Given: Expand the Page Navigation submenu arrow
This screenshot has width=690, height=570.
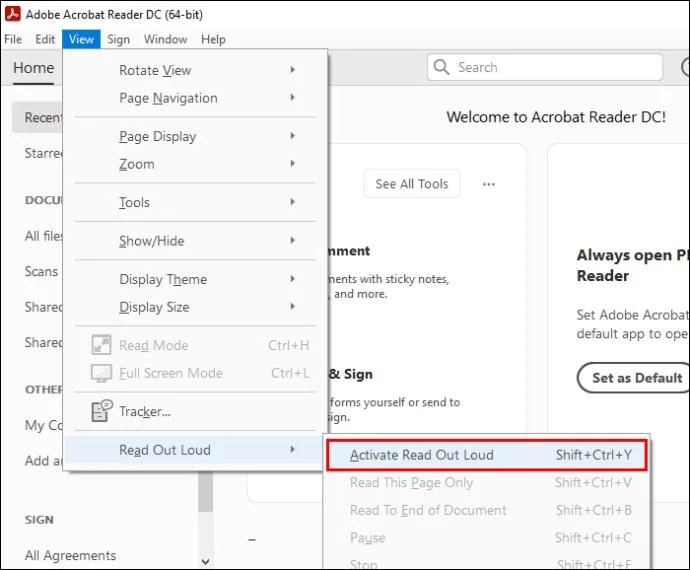Looking at the screenshot, I should [293, 97].
